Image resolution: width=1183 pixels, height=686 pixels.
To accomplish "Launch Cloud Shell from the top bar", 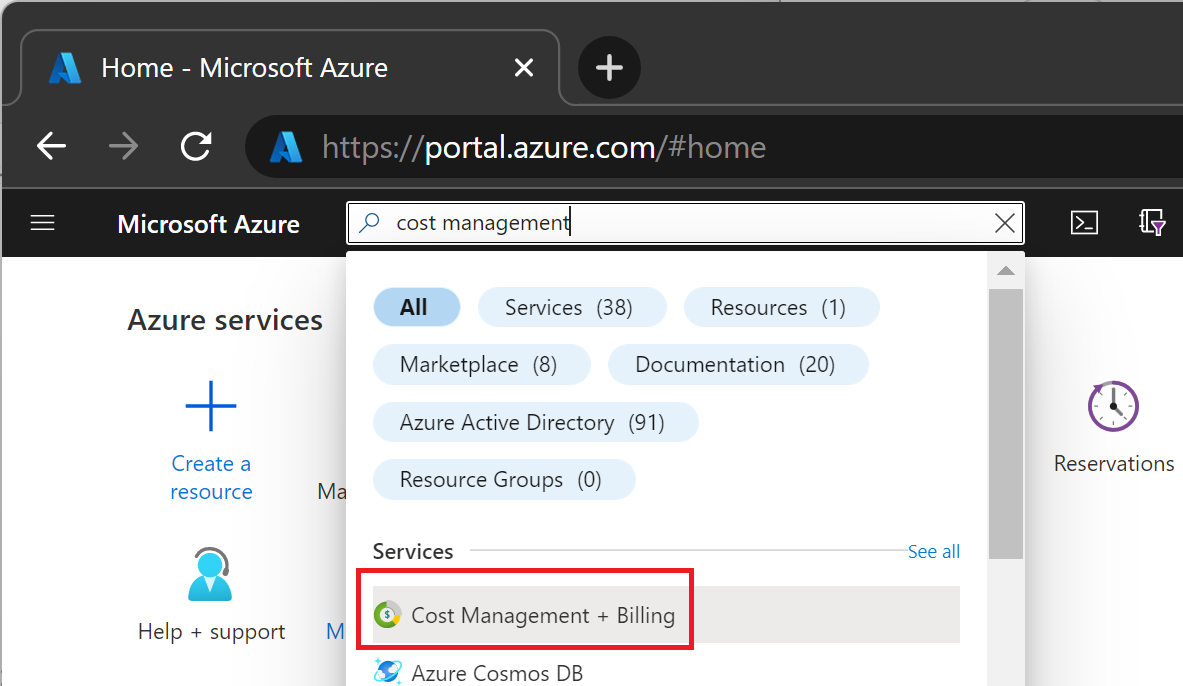I will click(x=1084, y=223).
